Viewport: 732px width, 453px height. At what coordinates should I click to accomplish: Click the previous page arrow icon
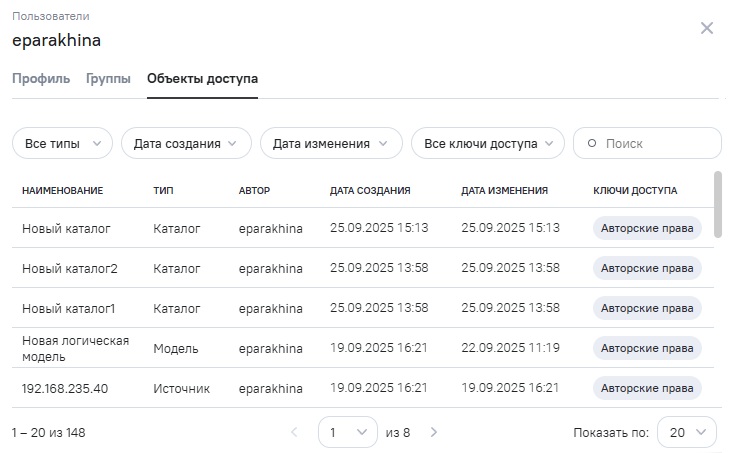click(x=294, y=433)
